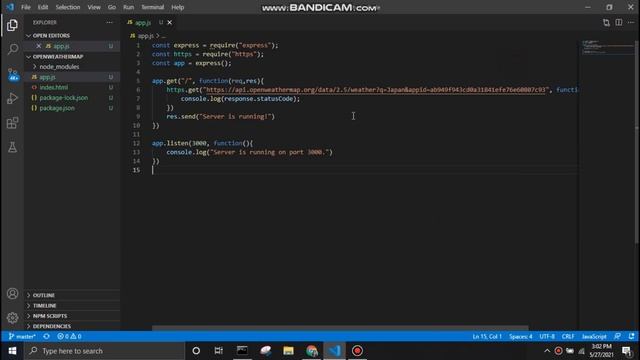Open Run and Debug view

click(x=12, y=98)
